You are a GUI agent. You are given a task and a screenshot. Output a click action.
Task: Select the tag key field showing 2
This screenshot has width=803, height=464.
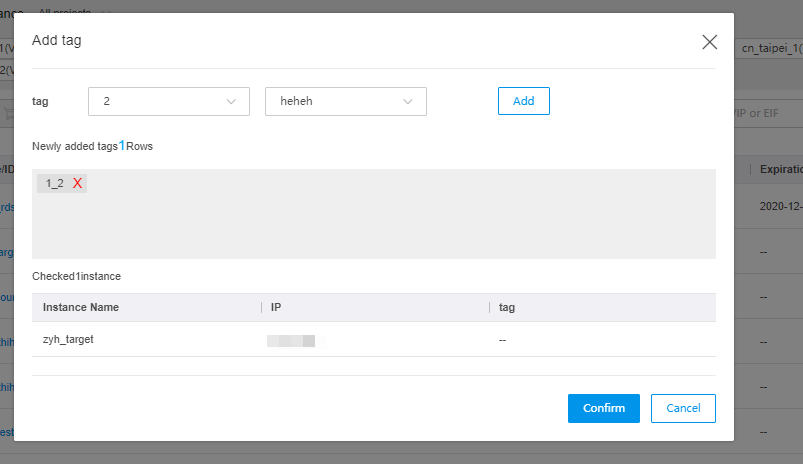pos(169,101)
